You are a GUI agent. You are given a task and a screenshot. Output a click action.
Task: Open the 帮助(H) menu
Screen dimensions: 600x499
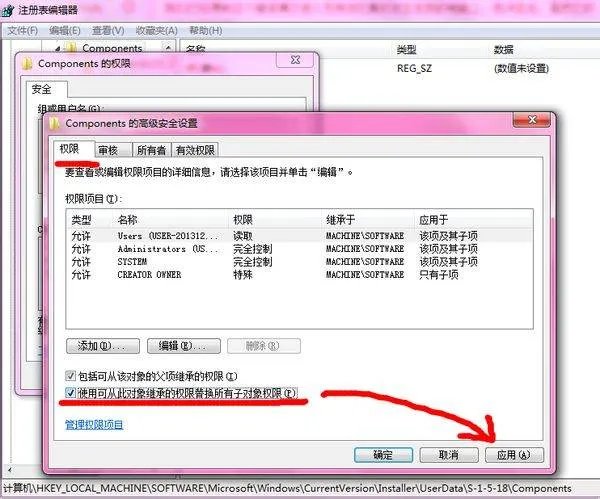point(205,31)
